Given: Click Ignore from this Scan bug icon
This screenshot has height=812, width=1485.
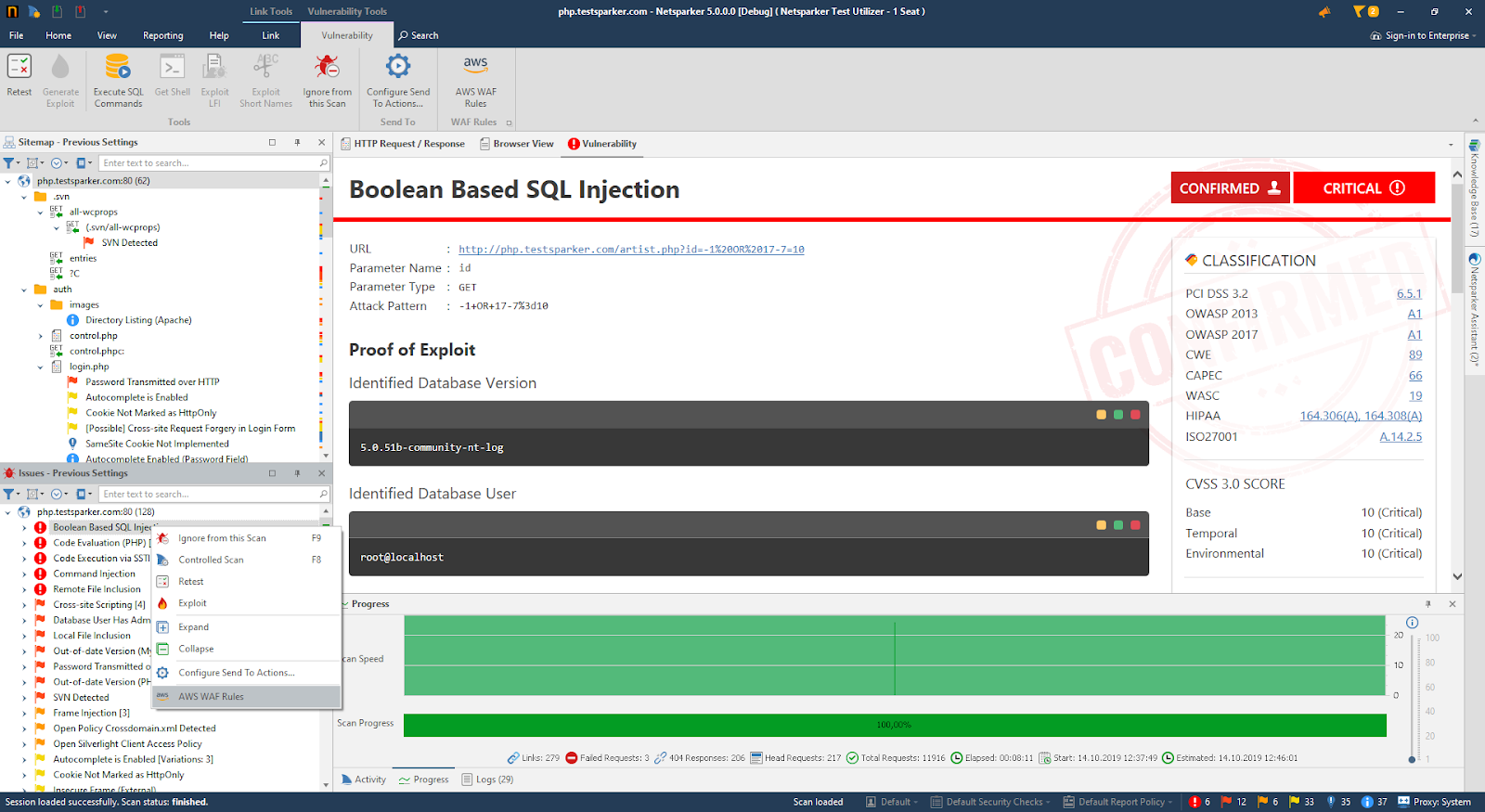Looking at the screenshot, I should pos(327,68).
